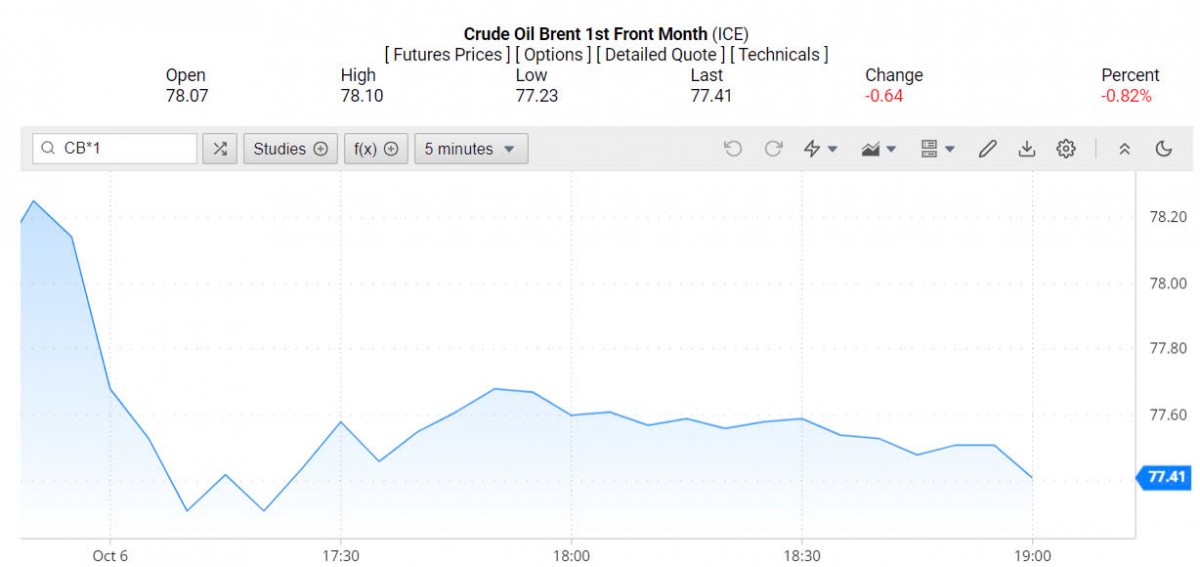Go to the Options link

553,55
